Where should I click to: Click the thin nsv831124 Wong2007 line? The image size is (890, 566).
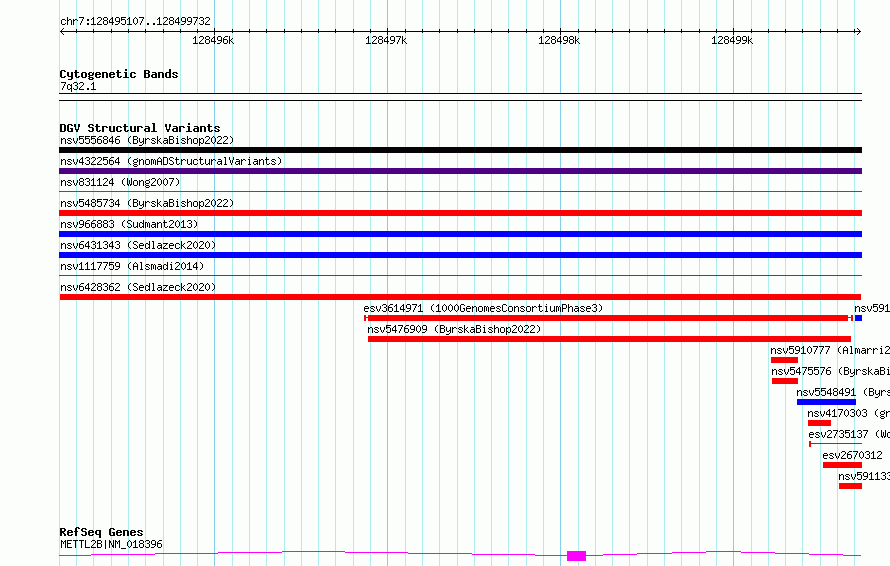click(x=460, y=192)
